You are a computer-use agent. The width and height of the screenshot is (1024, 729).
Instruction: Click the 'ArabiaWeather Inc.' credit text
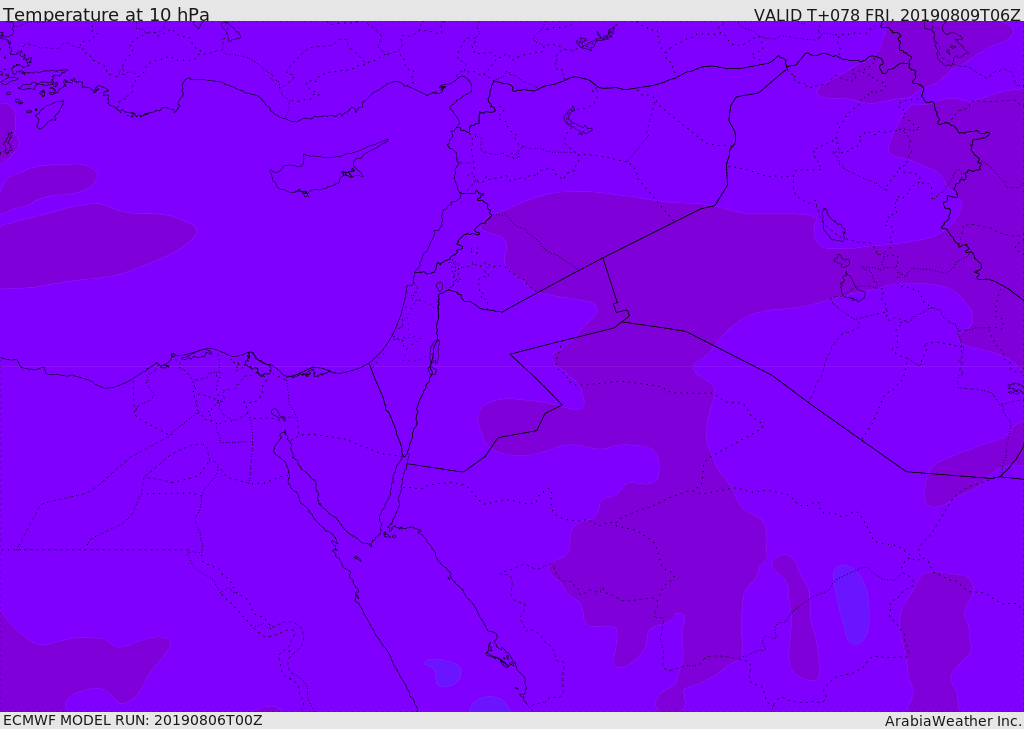(953, 721)
